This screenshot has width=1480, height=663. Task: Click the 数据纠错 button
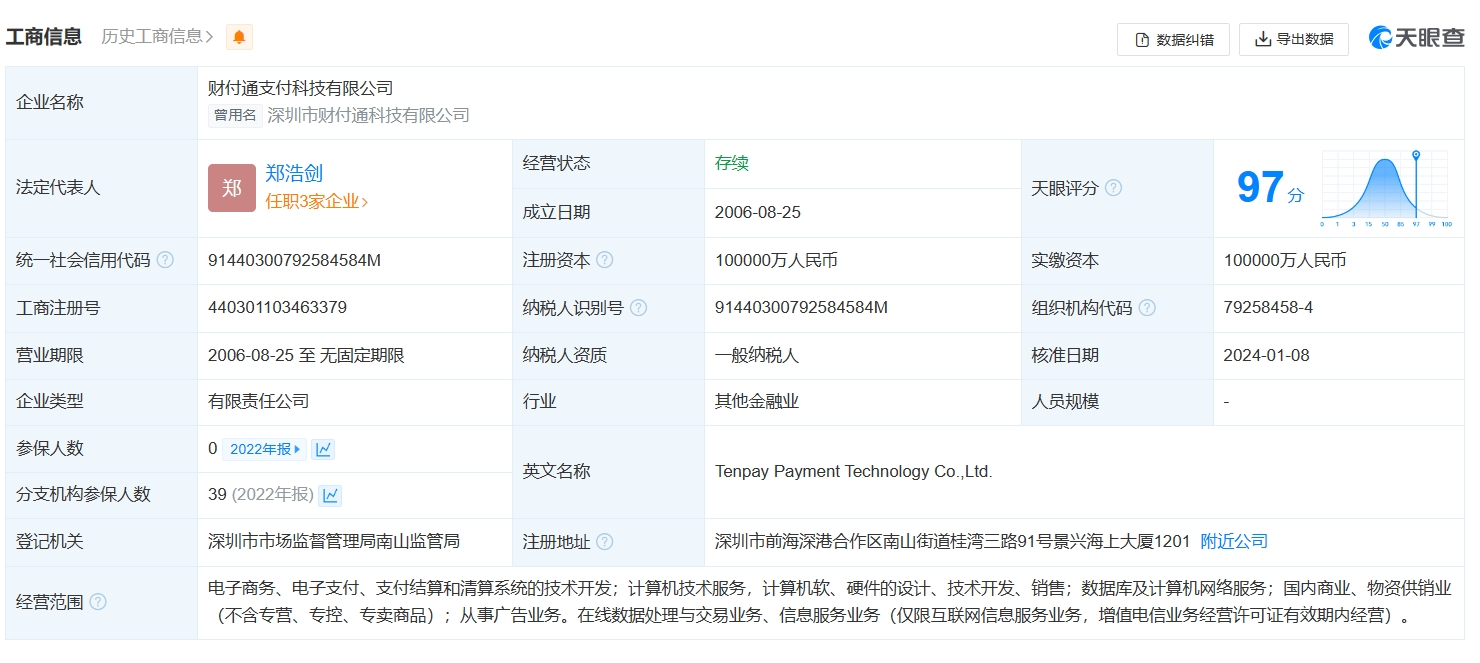point(1173,39)
